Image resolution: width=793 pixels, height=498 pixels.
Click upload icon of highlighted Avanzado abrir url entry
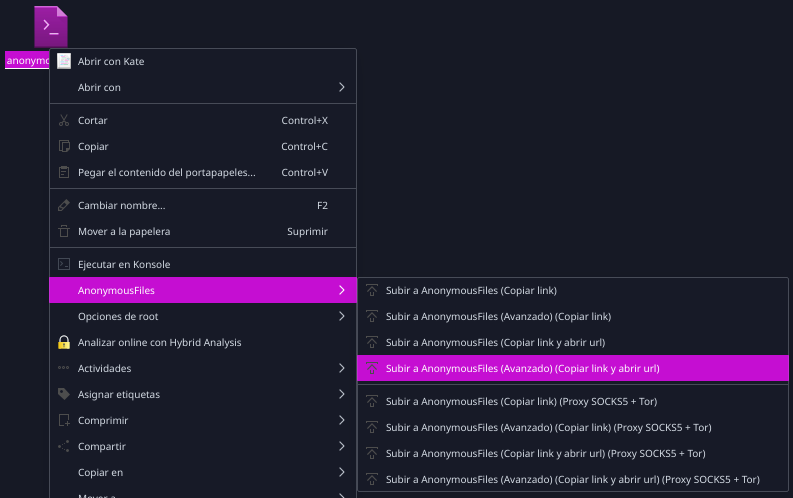pyautogui.click(x=372, y=369)
